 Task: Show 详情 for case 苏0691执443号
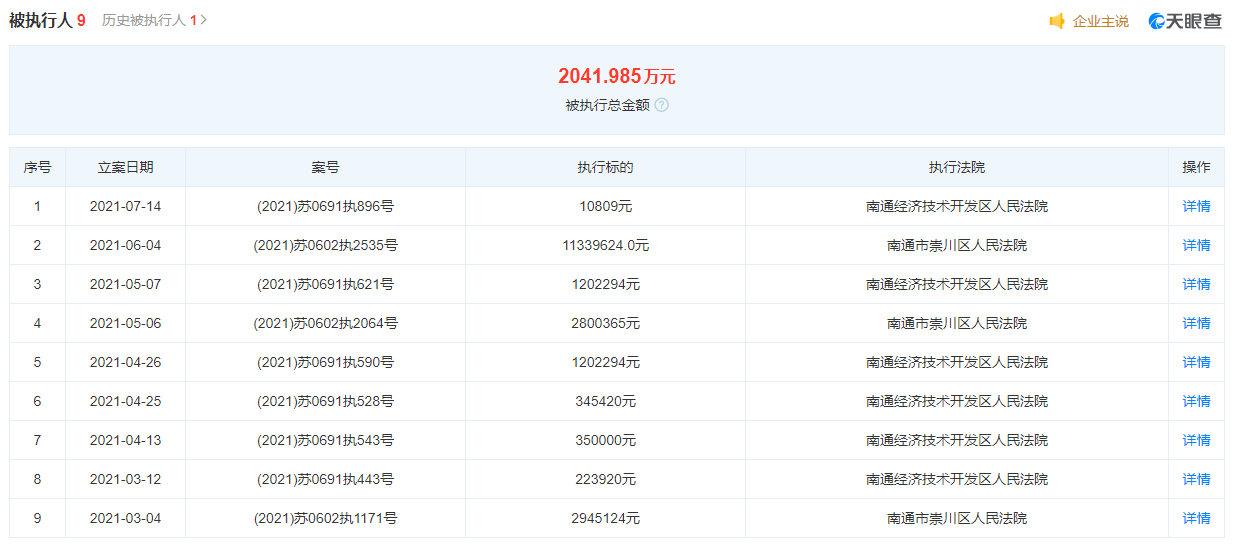1196,479
